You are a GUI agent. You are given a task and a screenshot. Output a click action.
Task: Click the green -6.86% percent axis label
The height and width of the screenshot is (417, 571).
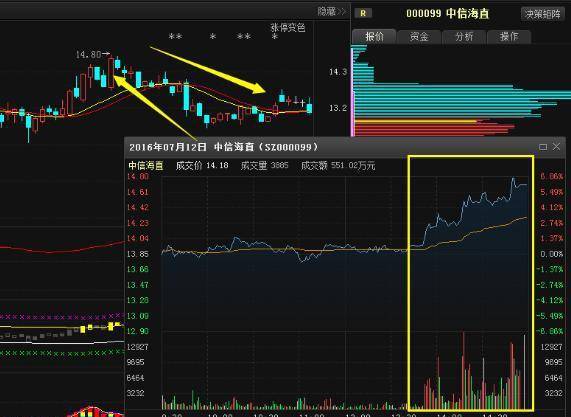[551, 331]
